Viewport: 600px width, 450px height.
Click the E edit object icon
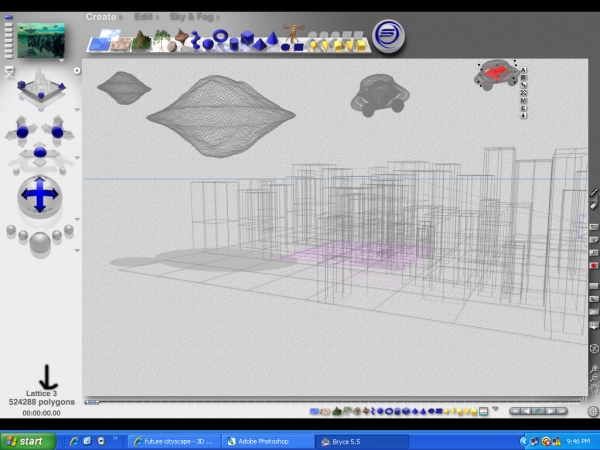point(523,108)
